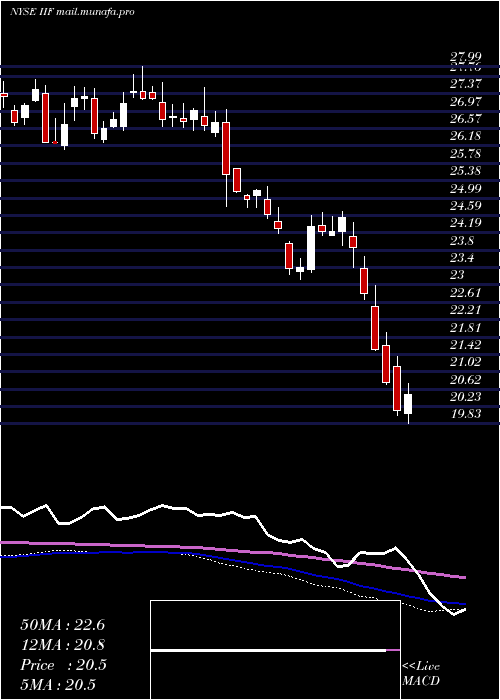Click the 23 price axis label

457,275
